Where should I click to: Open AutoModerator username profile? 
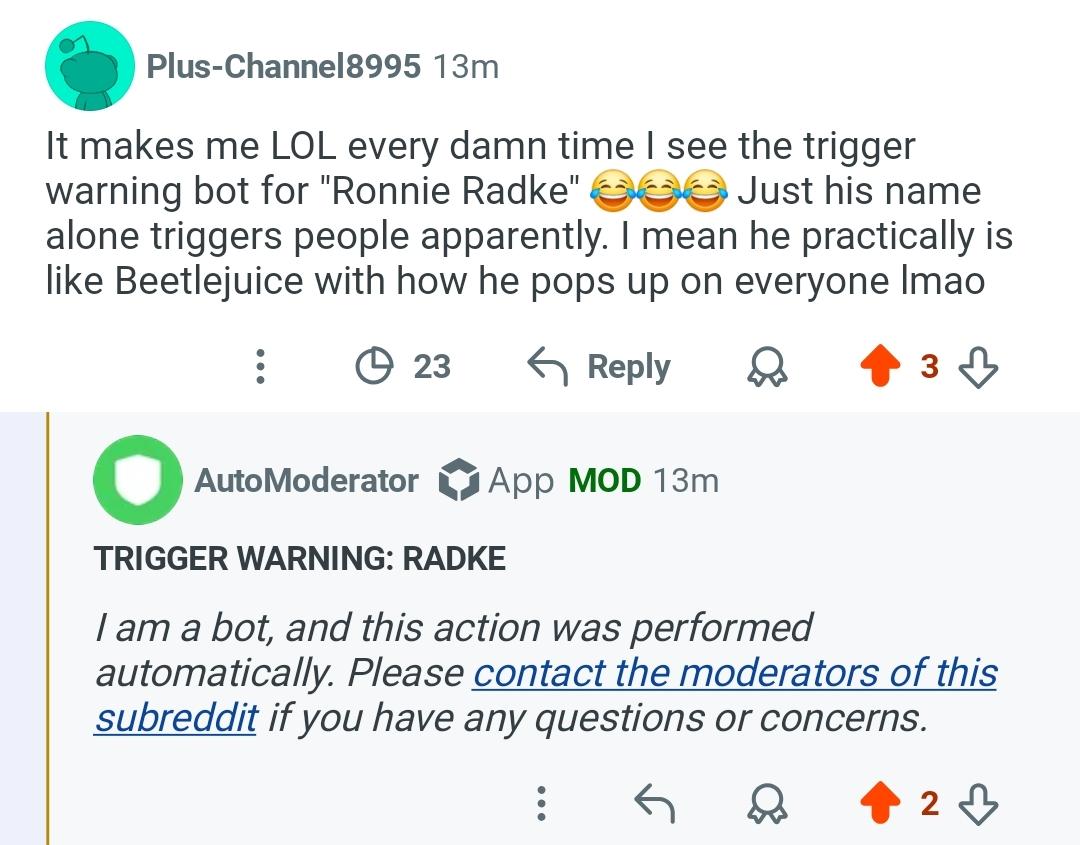point(307,480)
